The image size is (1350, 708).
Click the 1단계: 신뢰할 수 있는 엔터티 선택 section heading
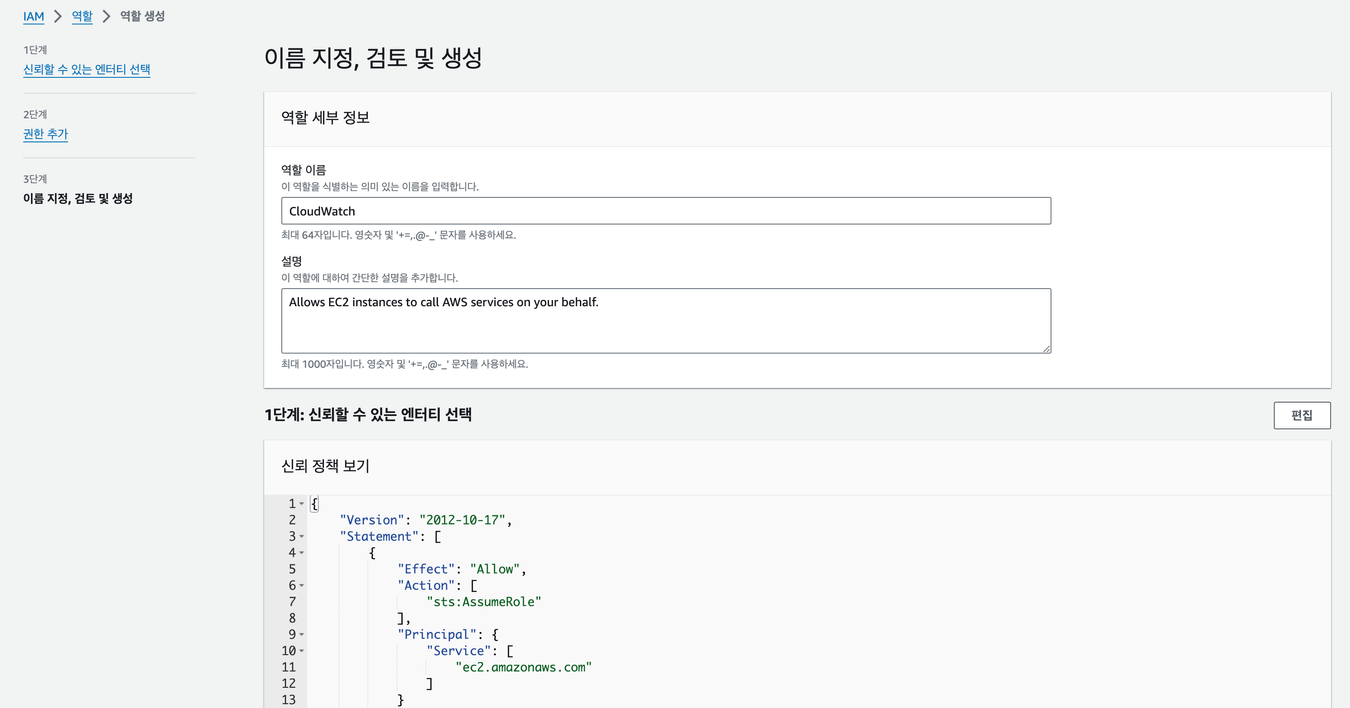coord(368,414)
